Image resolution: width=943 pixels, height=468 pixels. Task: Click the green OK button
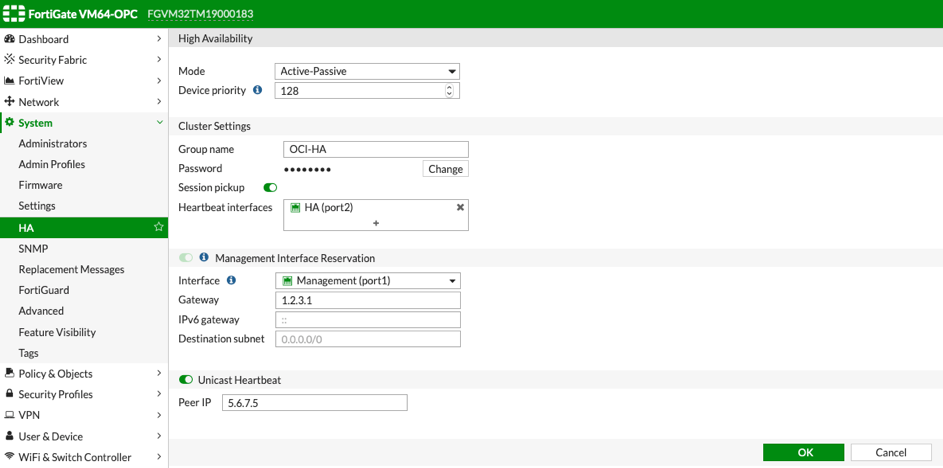pyautogui.click(x=803, y=453)
